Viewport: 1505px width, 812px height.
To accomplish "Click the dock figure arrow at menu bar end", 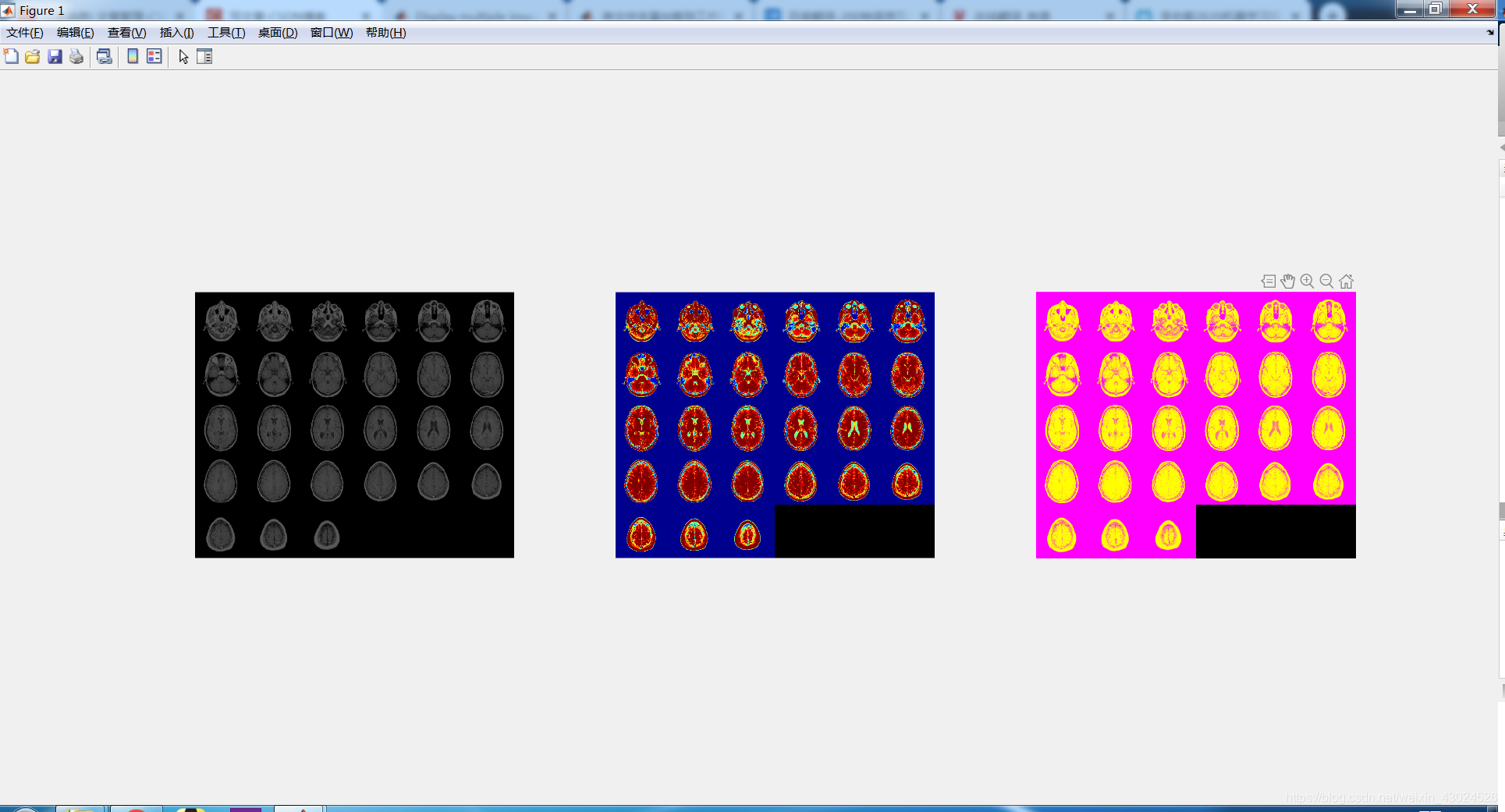I will tap(1490, 33).
